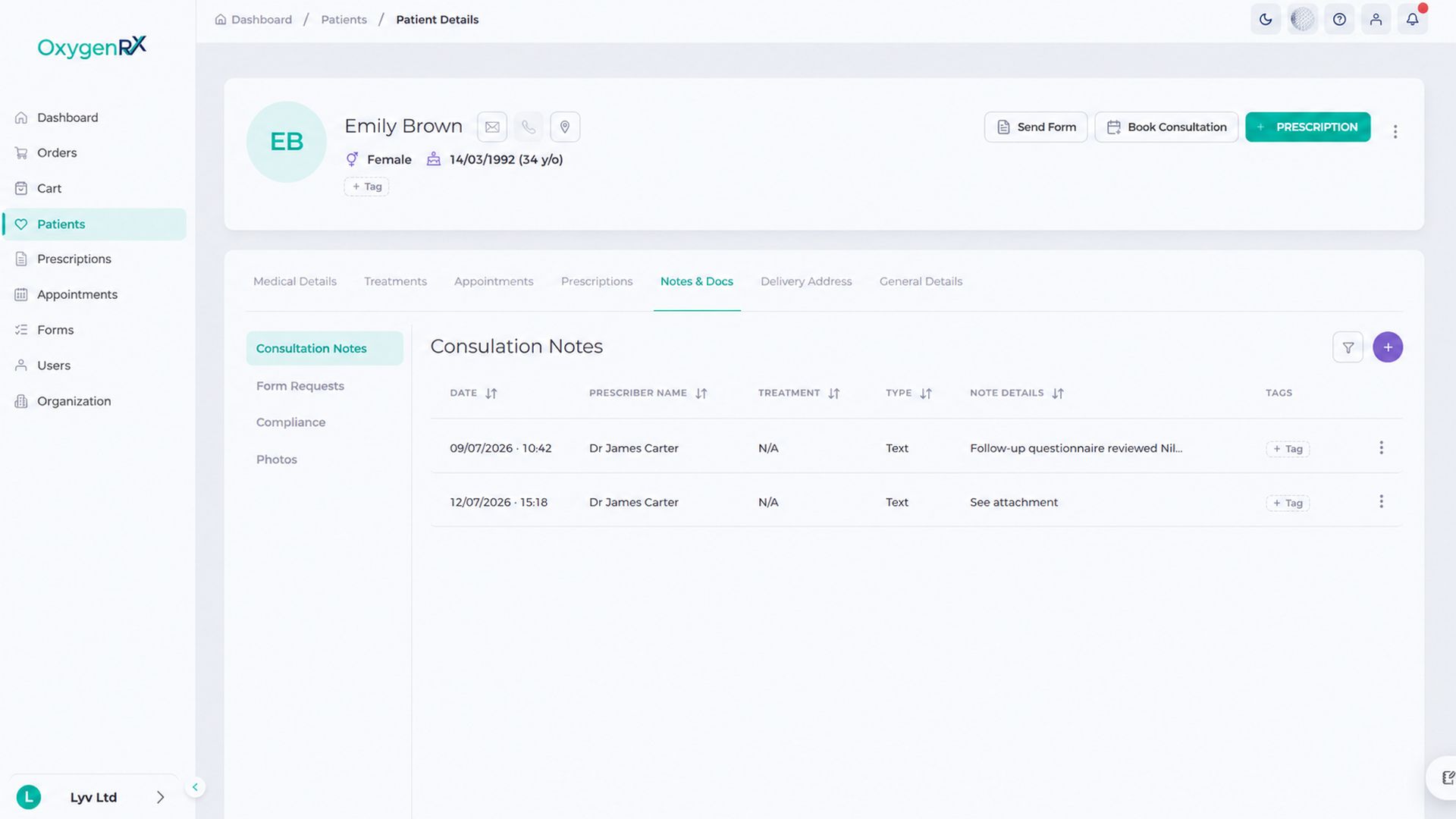Select Form Requests in the notes side list
Viewport: 1456px width, 819px height.
(x=325, y=386)
